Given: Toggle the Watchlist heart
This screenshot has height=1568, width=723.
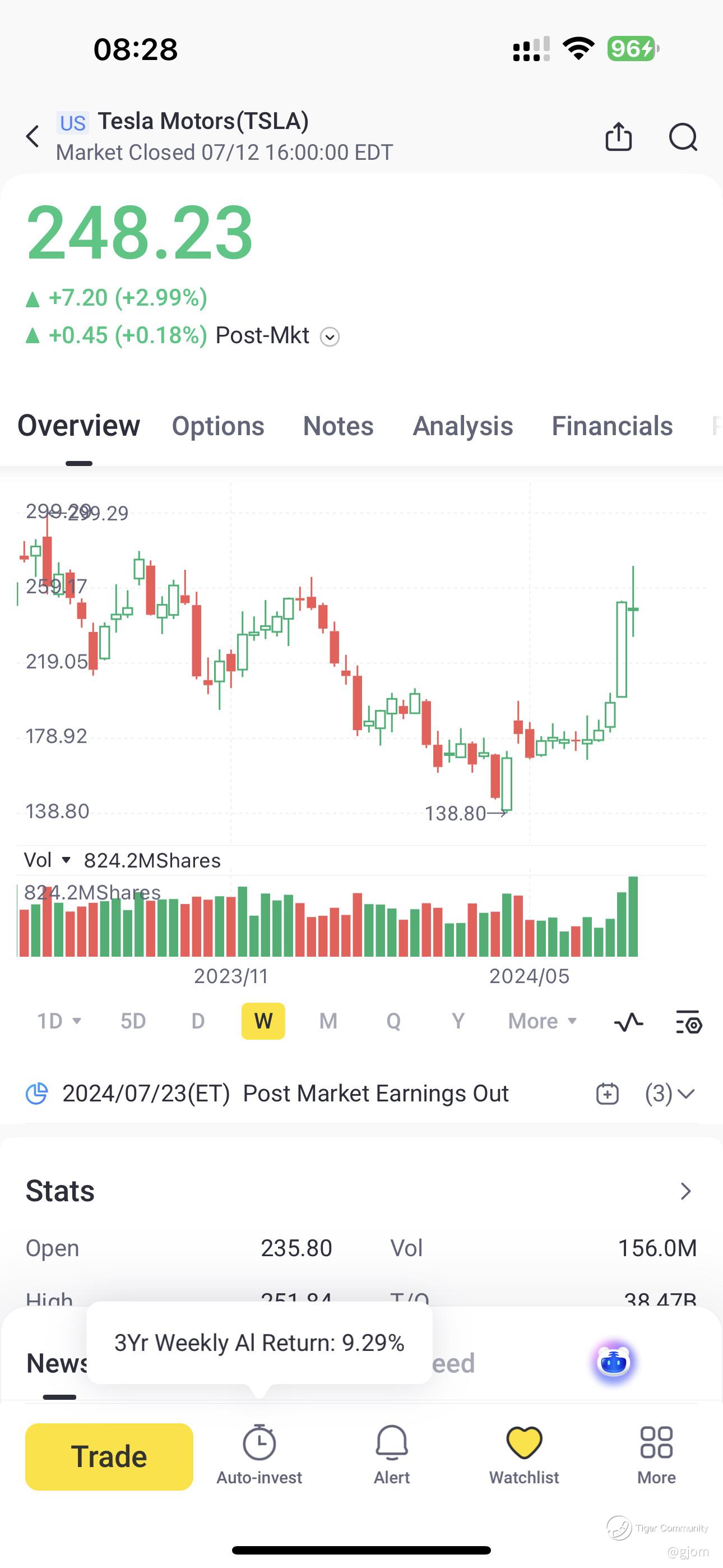Looking at the screenshot, I should pos(524,1454).
